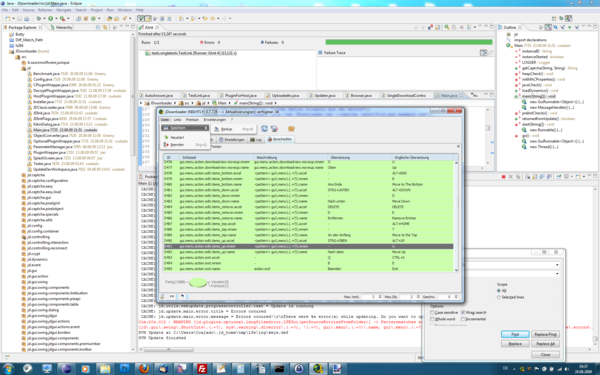Open the jDownloader Premium menu
This screenshot has width=600, height=375.
[x=192, y=120]
